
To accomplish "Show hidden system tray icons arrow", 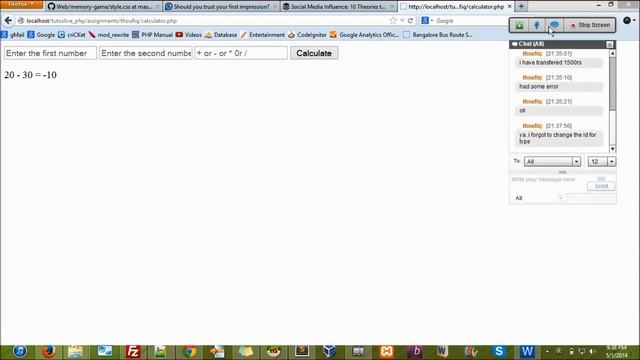I will point(547,351).
